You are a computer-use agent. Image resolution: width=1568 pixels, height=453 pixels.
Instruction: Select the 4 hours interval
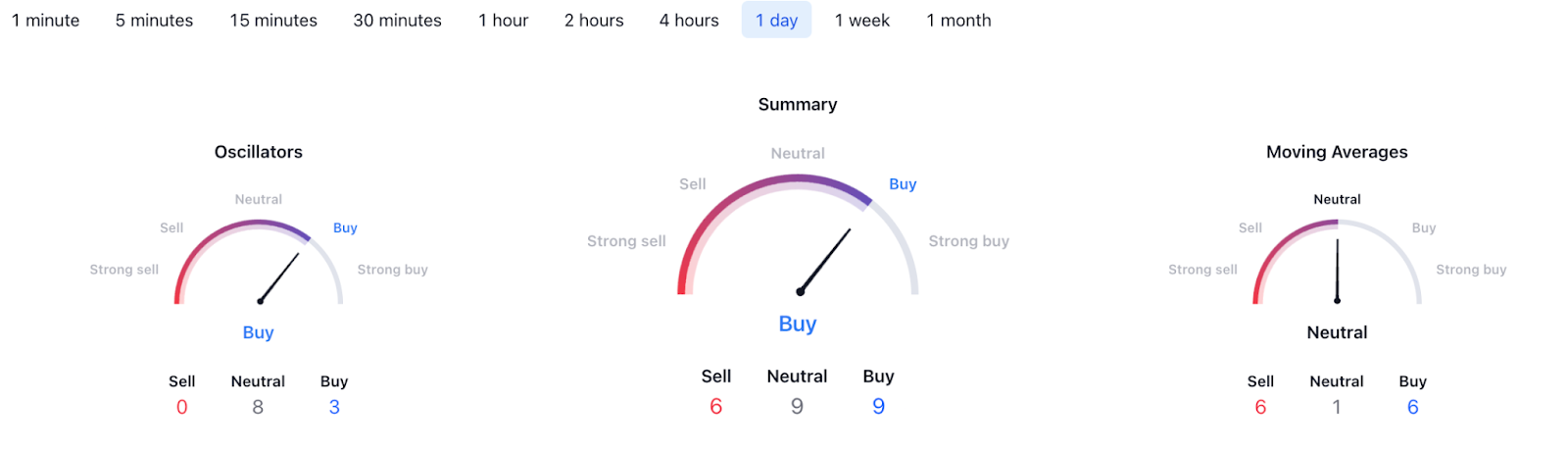point(689,21)
